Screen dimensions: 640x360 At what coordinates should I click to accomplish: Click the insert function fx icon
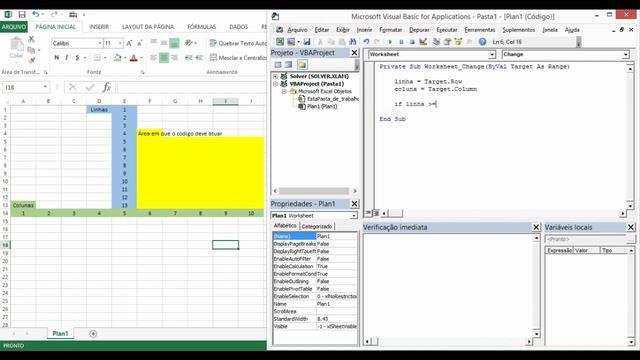(x=107, y=87)
